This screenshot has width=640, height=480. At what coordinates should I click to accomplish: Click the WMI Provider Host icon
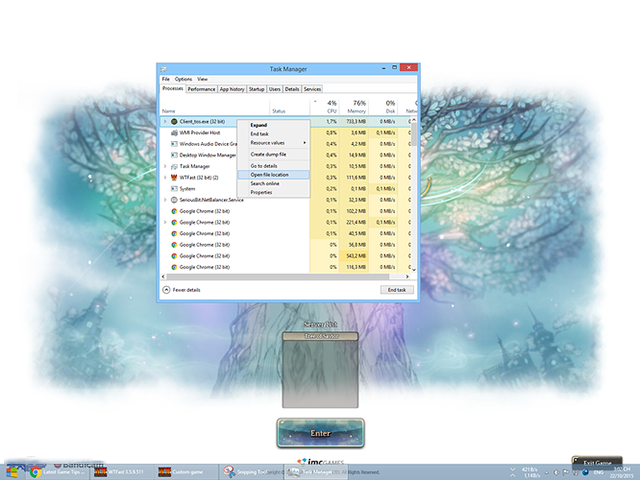point(173,132)
